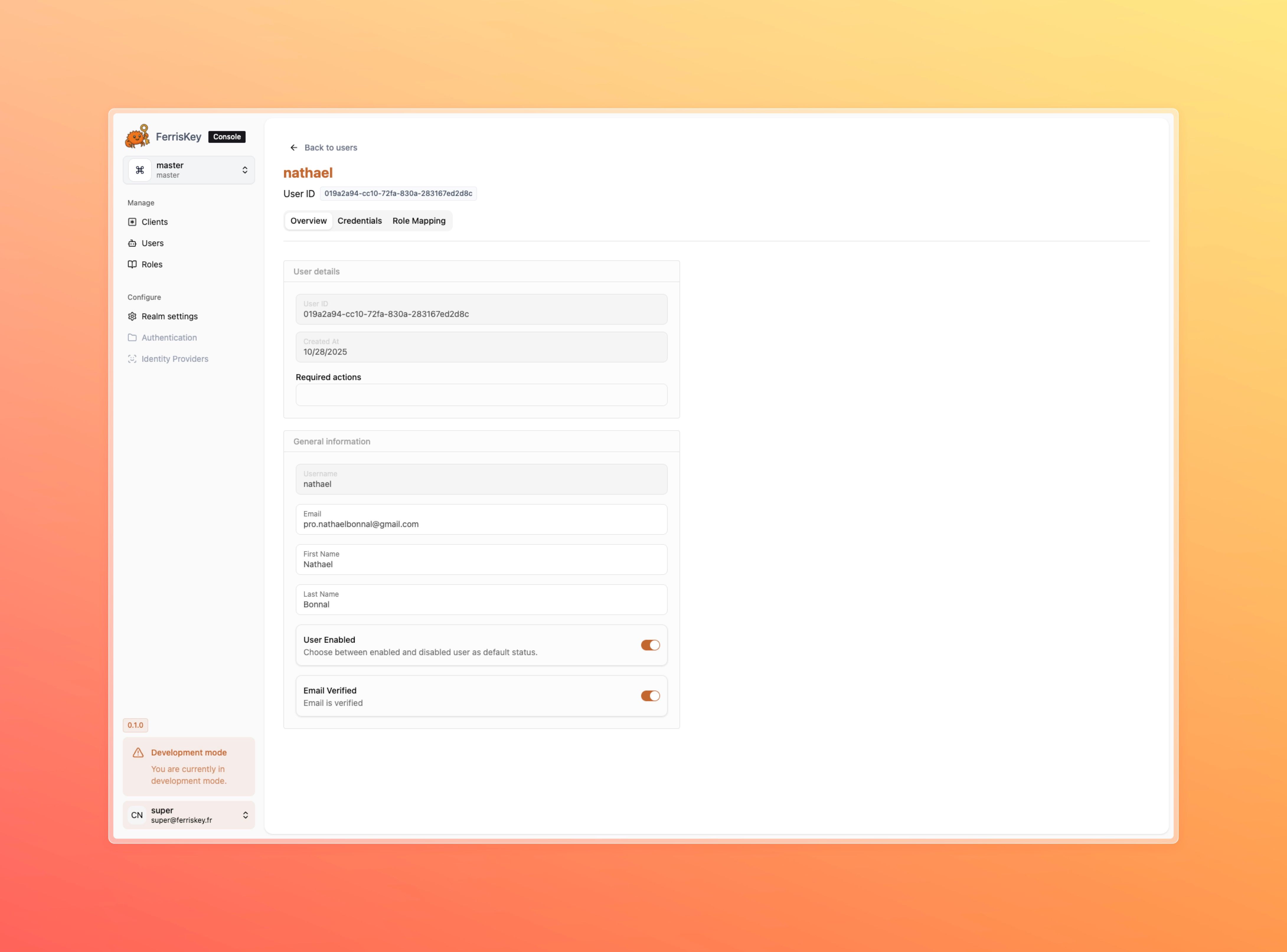Open the Role Mapping tab
This screenshot has height=952, width=1287.
pos(419,221)
